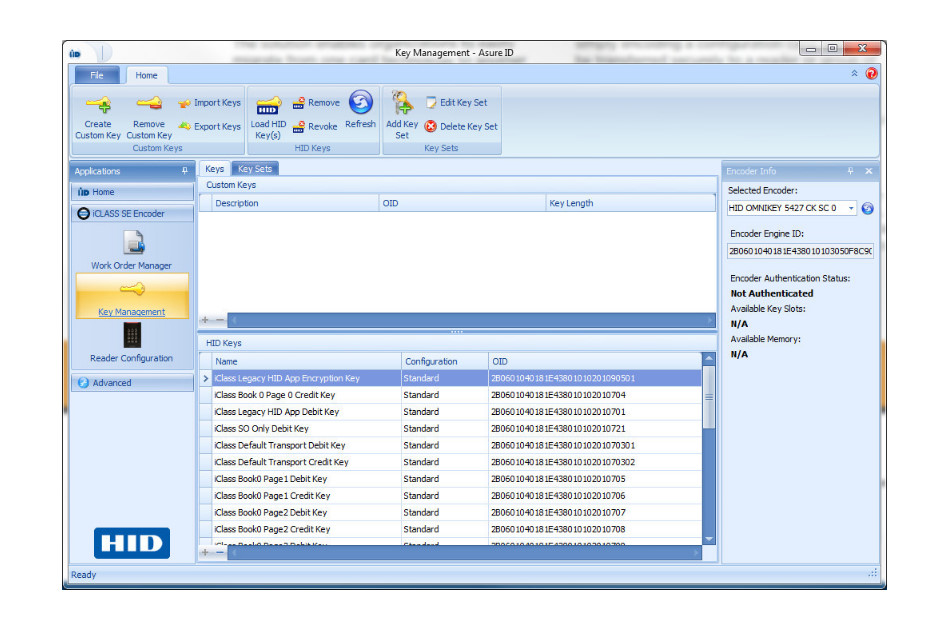The height and width of the screenshot is (630, 950).
Task: Click plus button under HID Keys grid
Action: [x=205, y=552]
